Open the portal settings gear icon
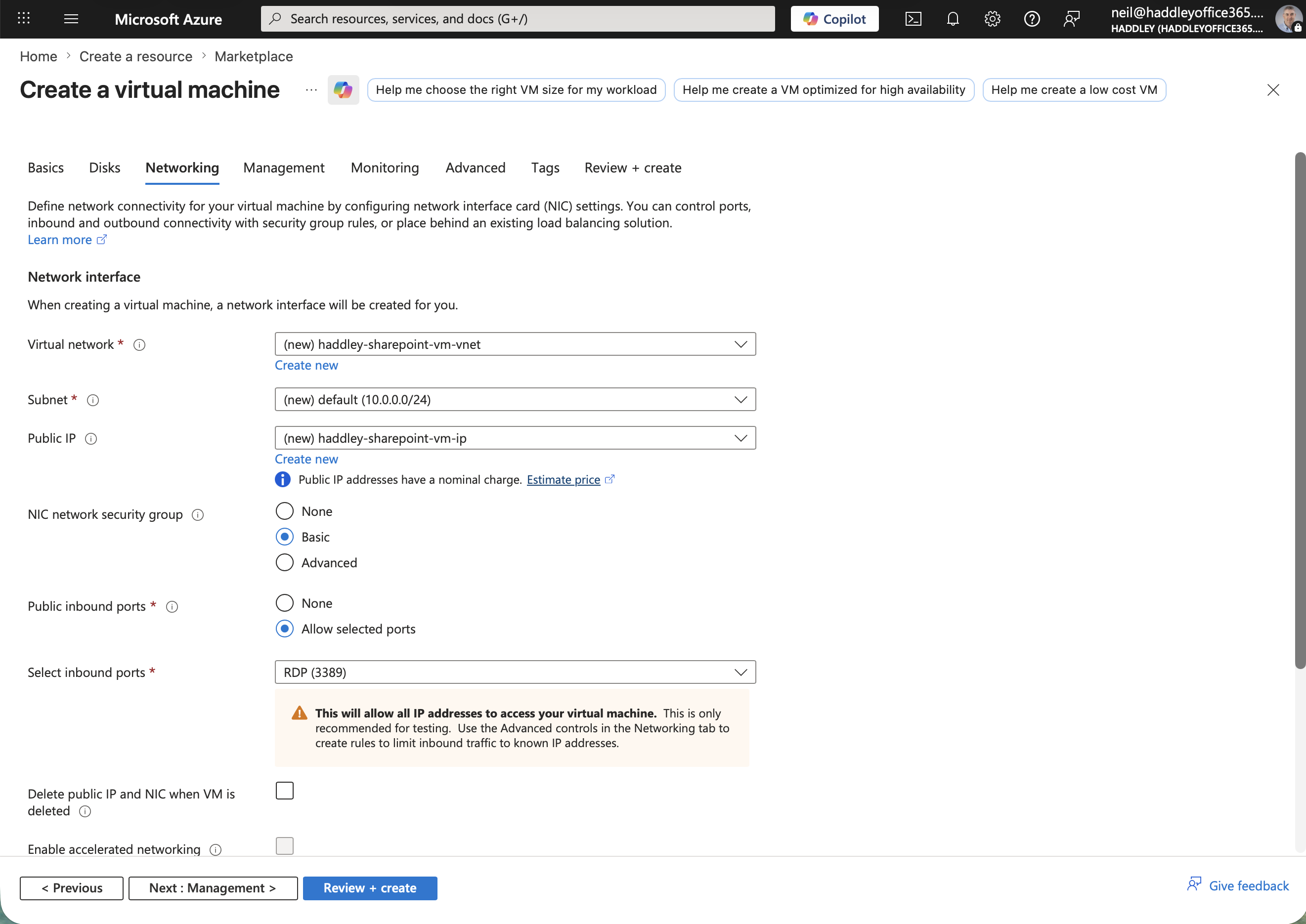This screenshot has height=924, width=1306. tap(992, 19)
